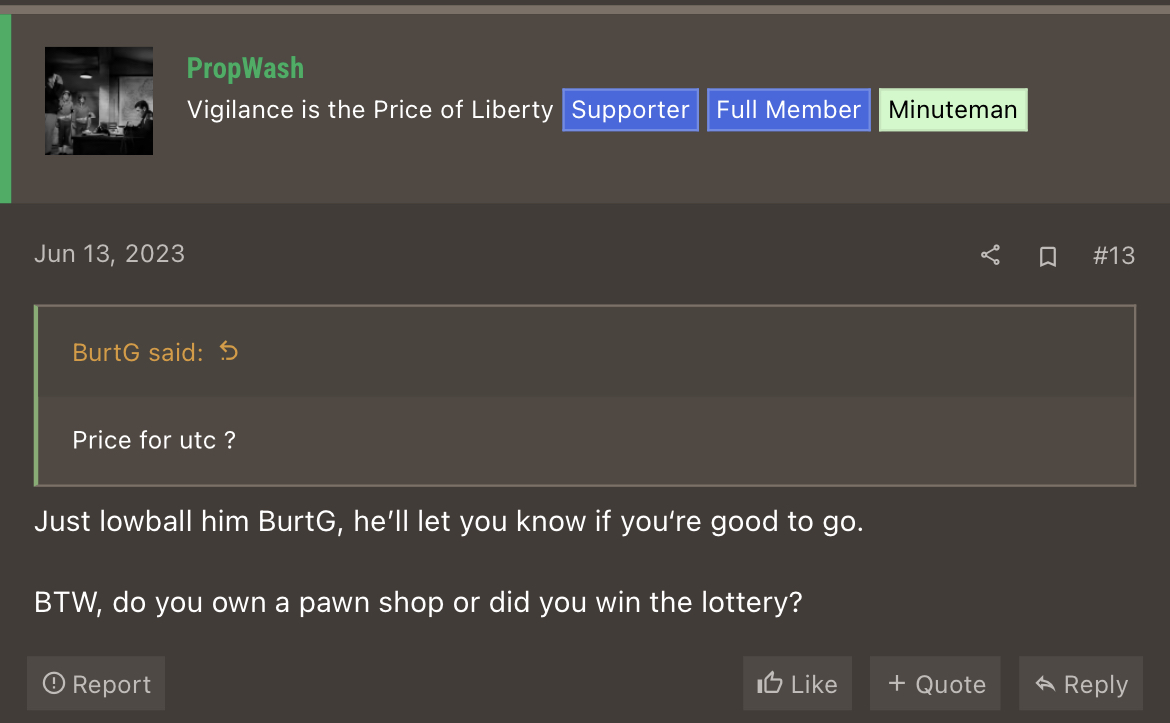Click the Minuteman badge
Screen dimensions: 1170x723
click(953, 110)
